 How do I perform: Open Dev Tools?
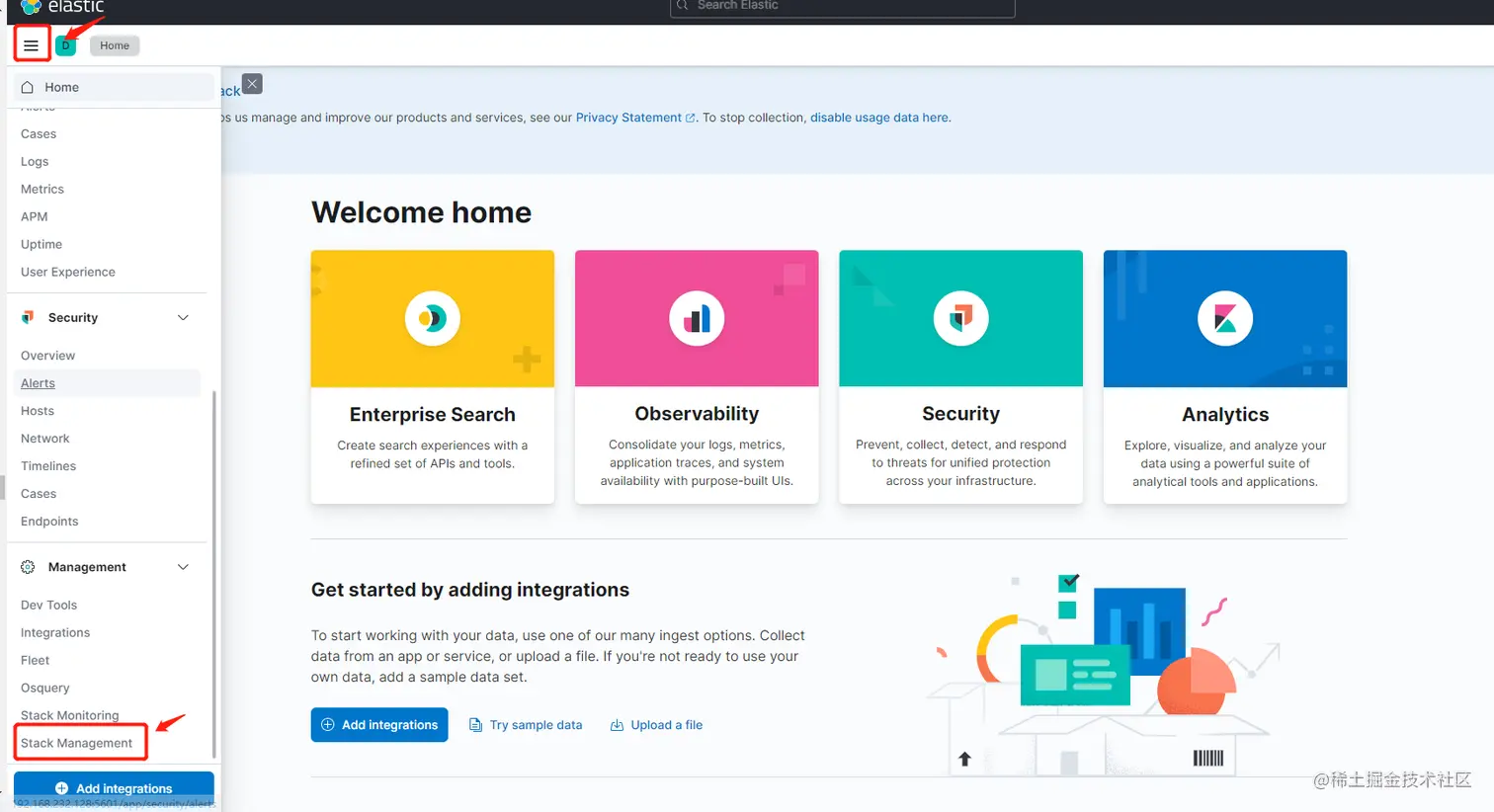[x=48, y=605]
